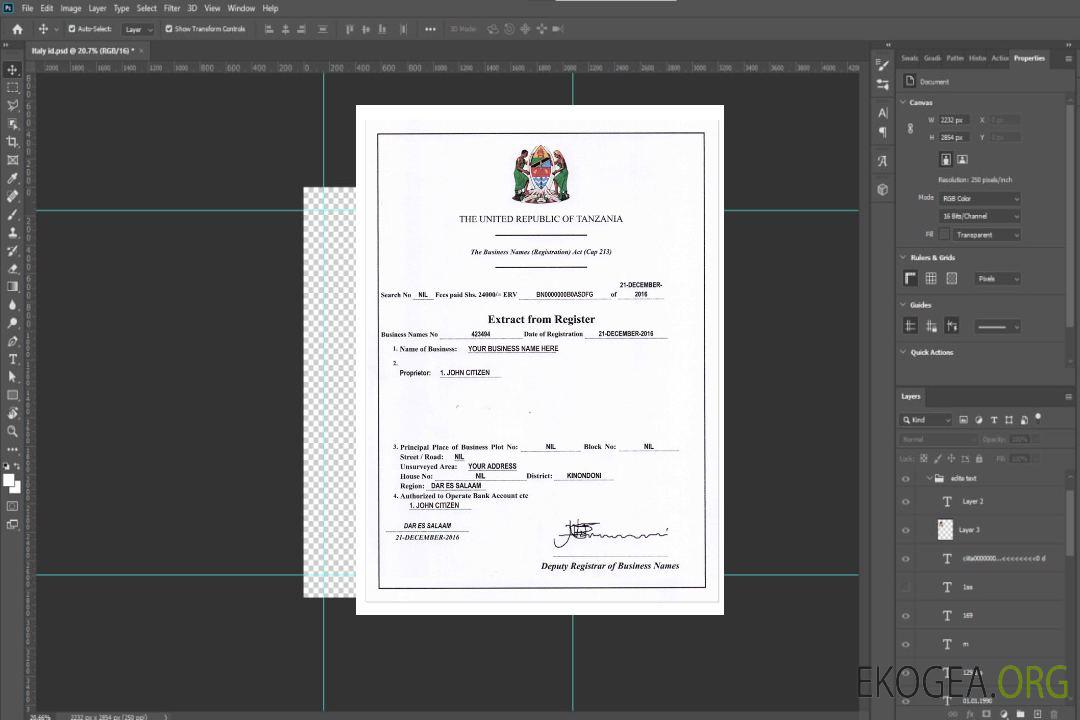Select the Rectangle shape tool
The width and height of the screenshot is (1080, 720).
(12, 395)
